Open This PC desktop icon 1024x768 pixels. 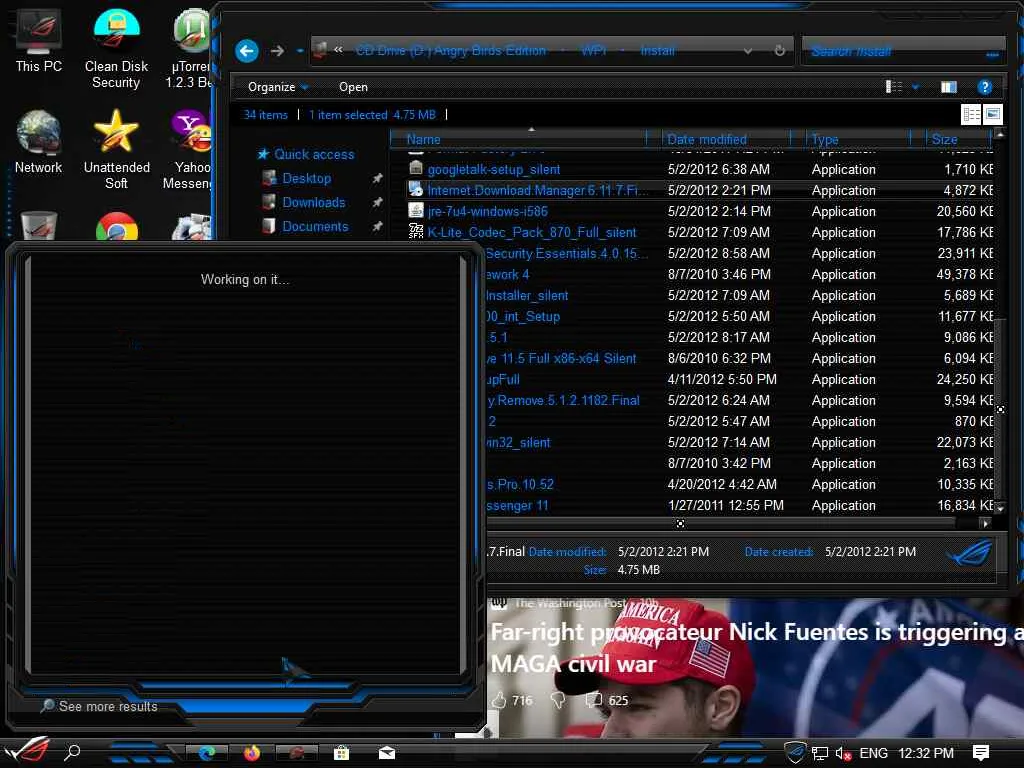click(x=39, y=41)
